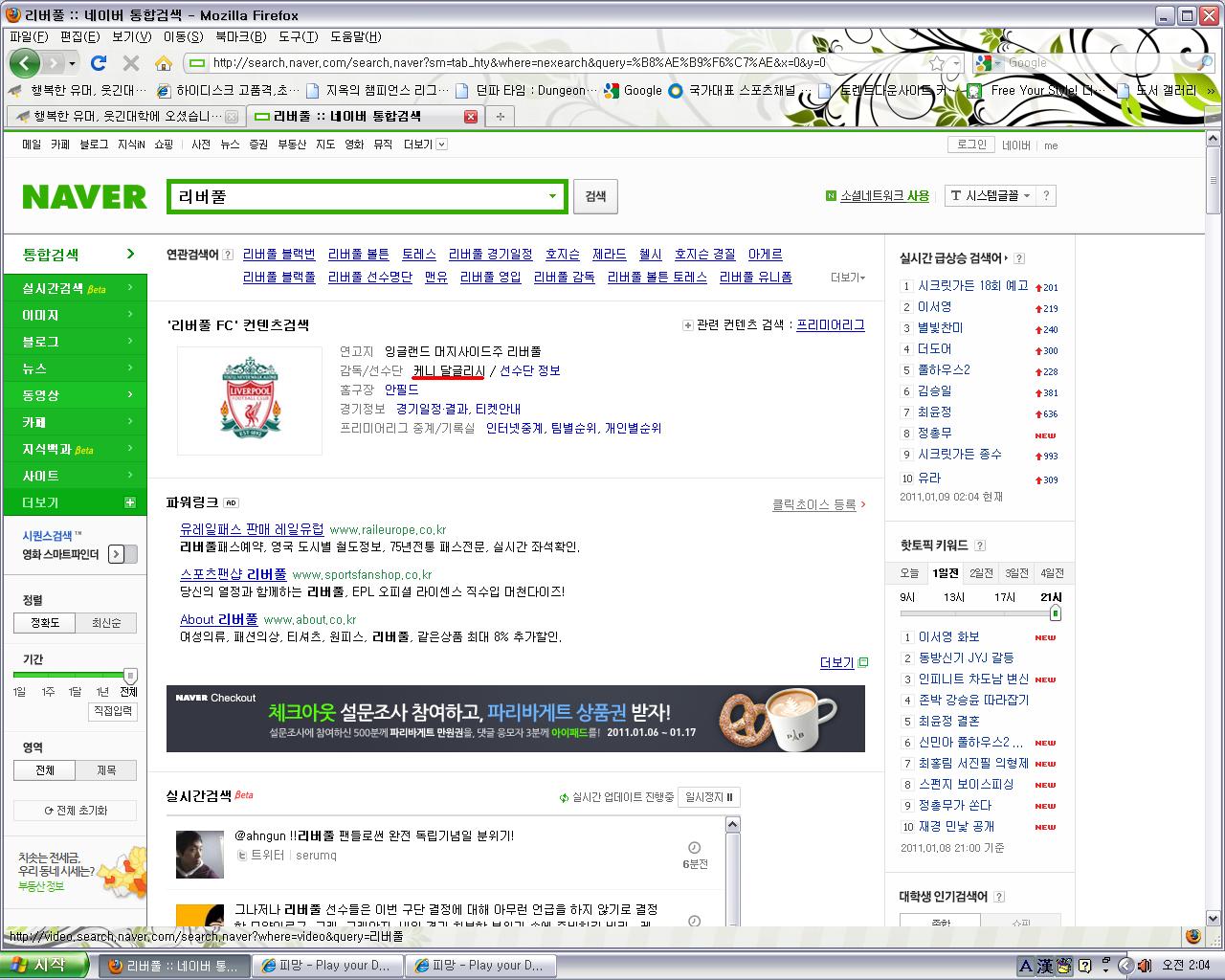Open the search box suggestion dropdown arrow
The height and width of the screenshot is (980, 1225).
pos(552,197)
